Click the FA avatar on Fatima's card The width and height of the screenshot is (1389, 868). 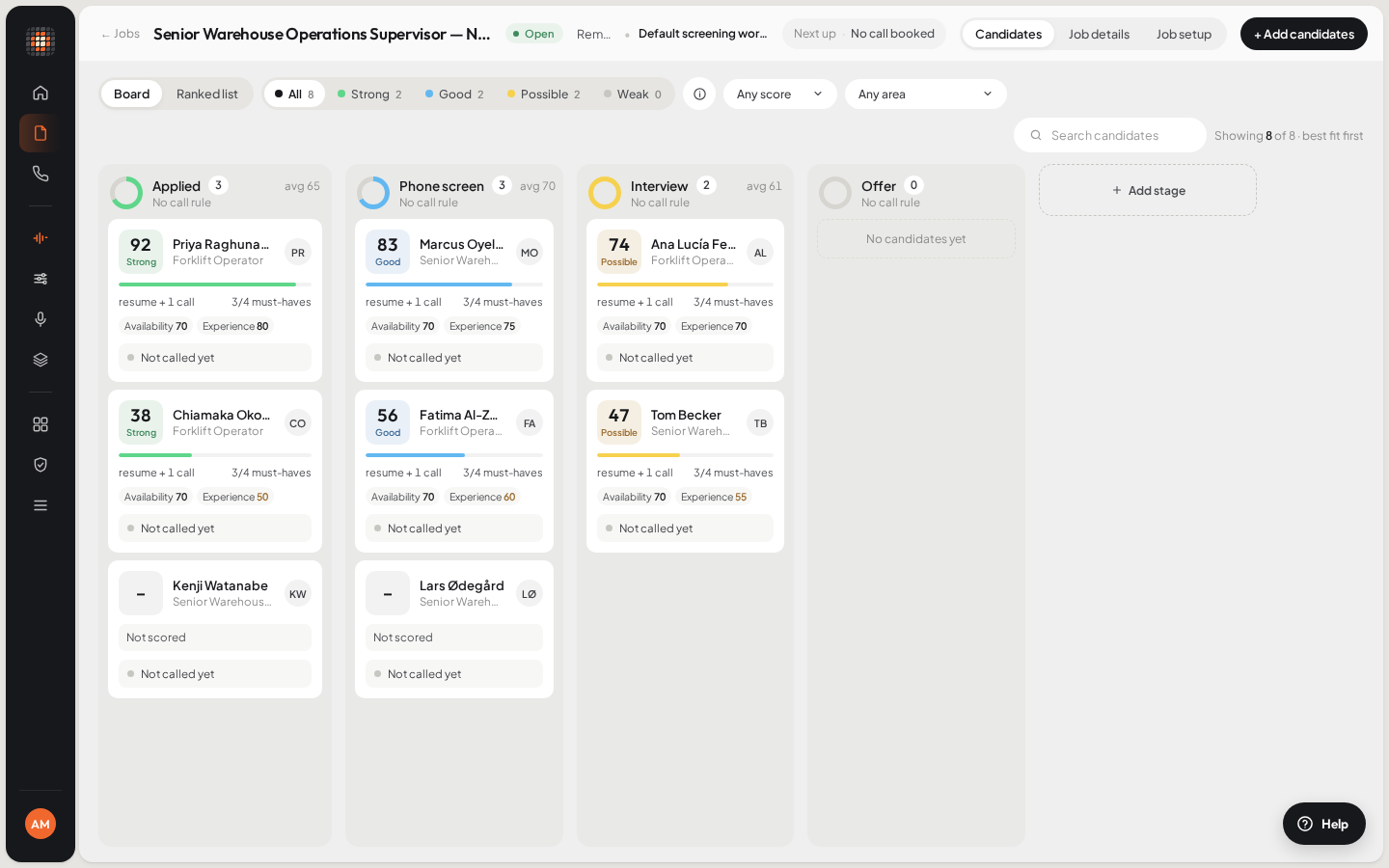[530, 423]
